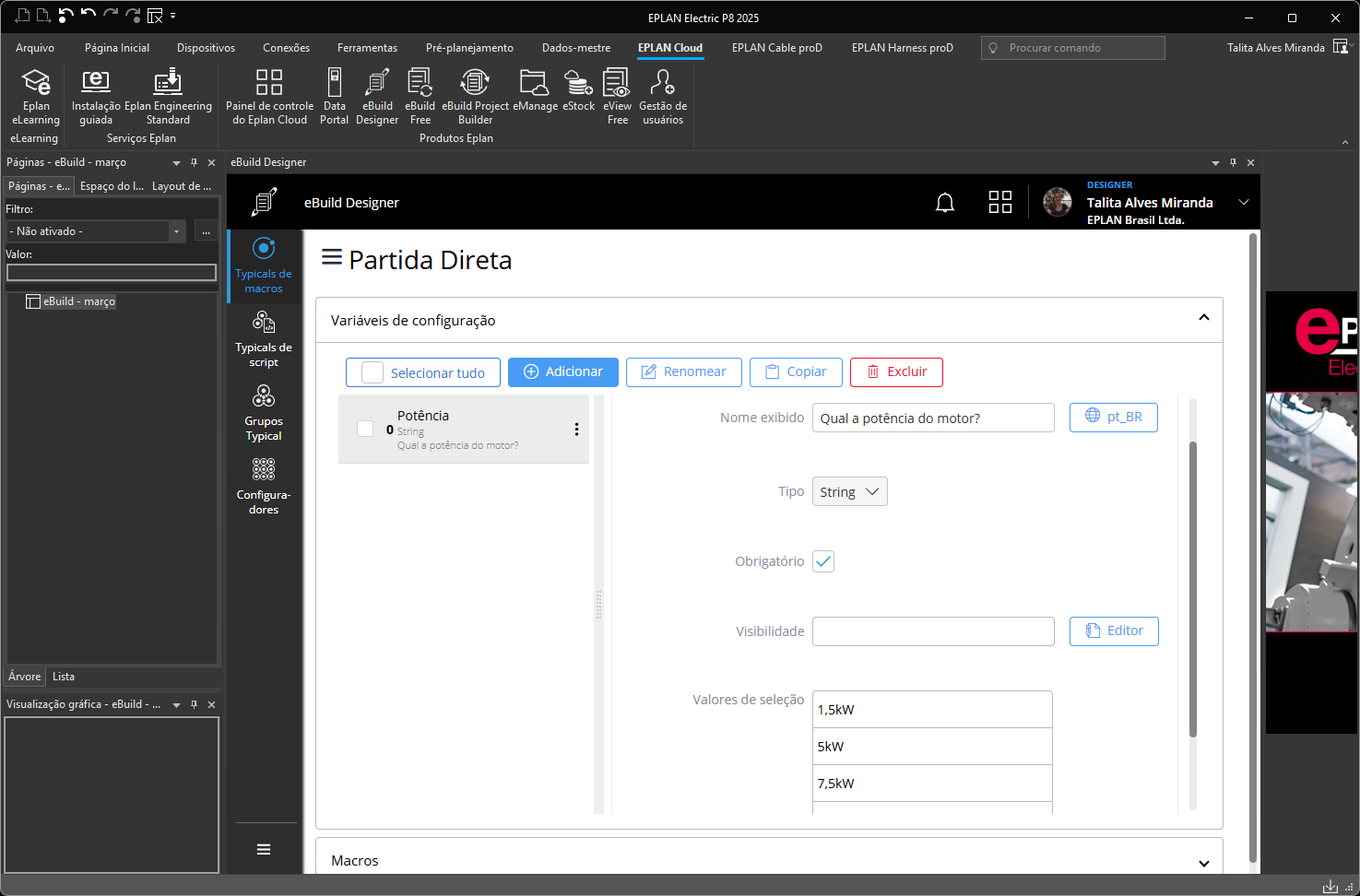This screenshot has width=1360, height=896.
Task: Click the Adicionar button
Action: 562,371
